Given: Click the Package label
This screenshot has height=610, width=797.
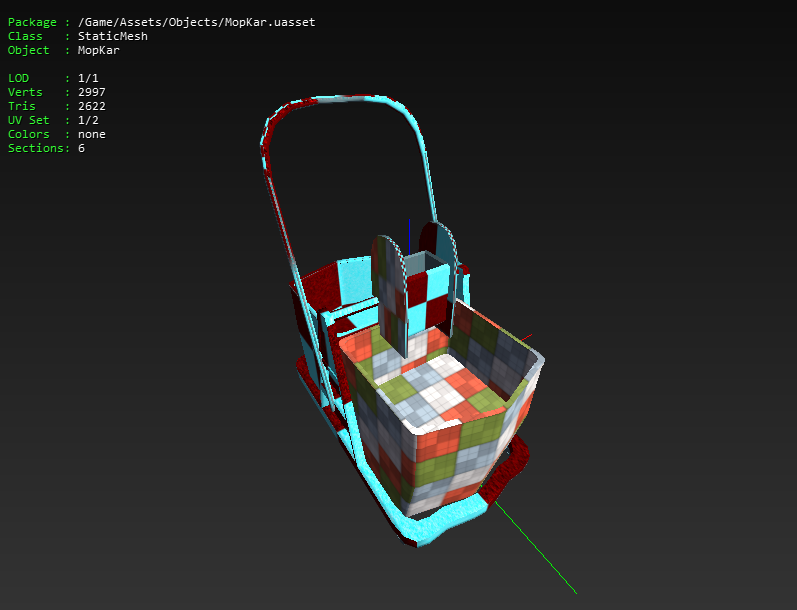Looking at the screenshot, I should click(x=32, y=22).
